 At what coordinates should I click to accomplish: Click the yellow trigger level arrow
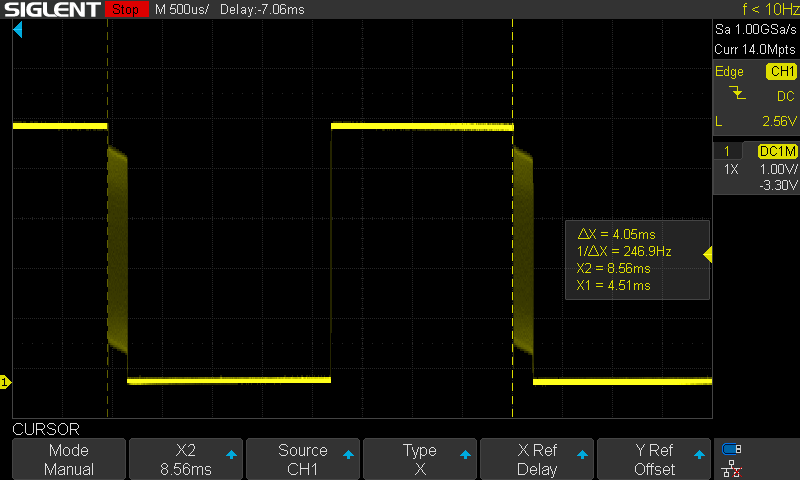[x=708, y=255]
